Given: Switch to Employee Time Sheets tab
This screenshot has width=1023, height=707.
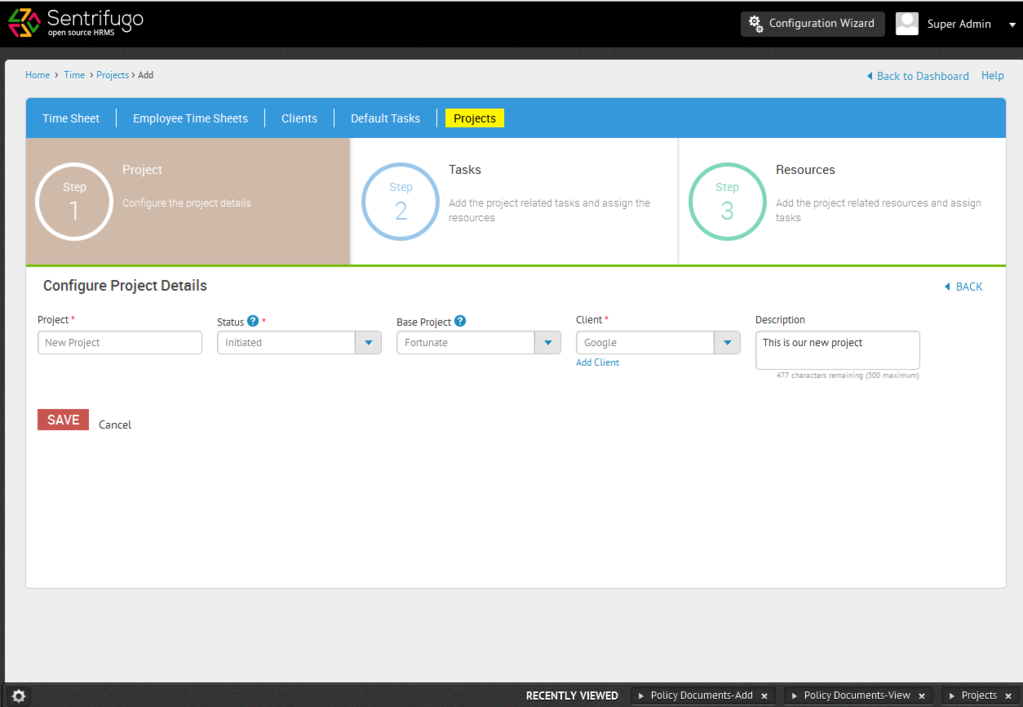Looking at the screenshot, I should coord(191,118).
